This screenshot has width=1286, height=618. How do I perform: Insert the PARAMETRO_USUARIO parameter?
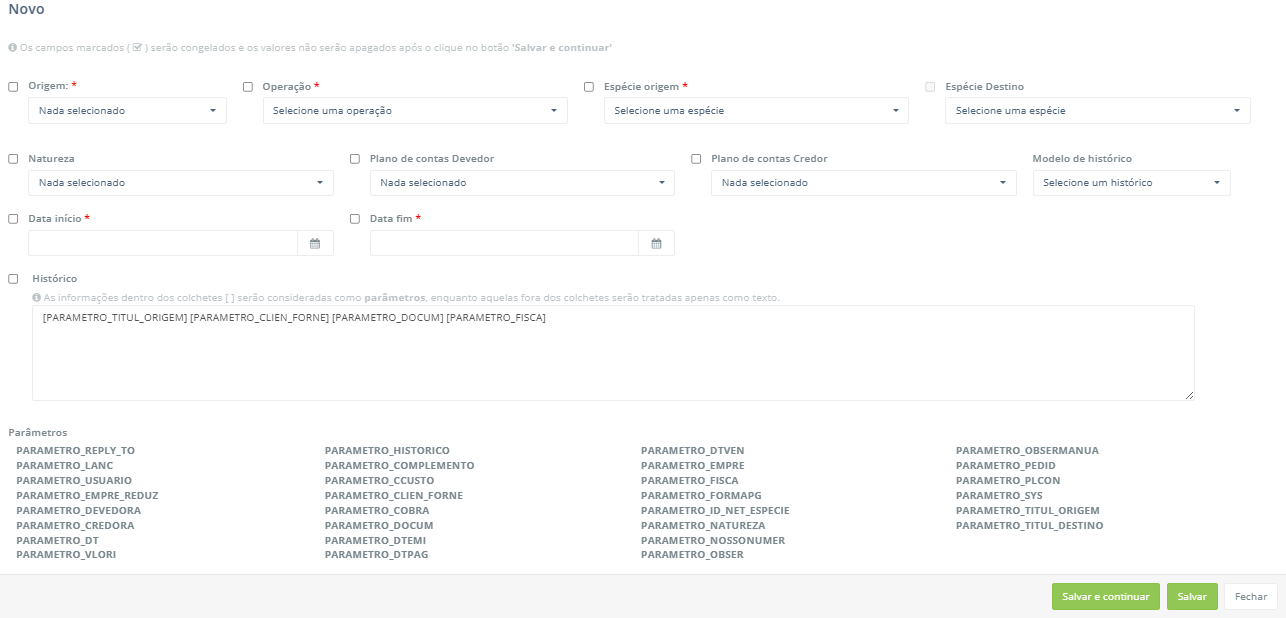point(60,481)
